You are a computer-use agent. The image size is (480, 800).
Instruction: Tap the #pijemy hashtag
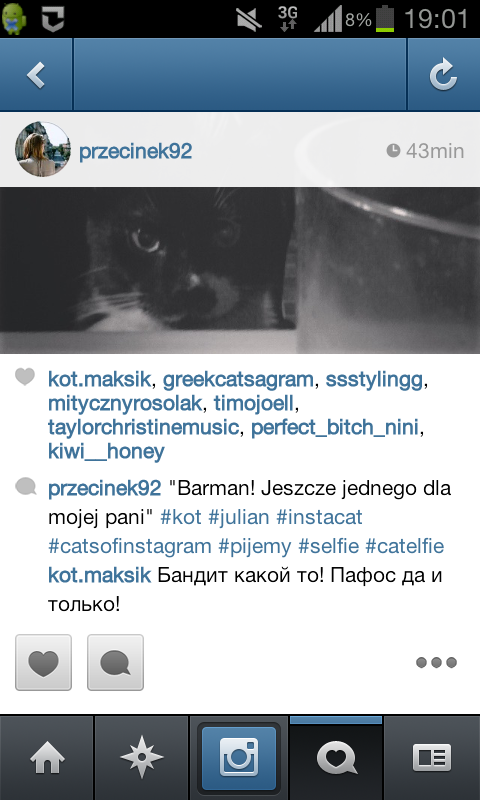255,547
